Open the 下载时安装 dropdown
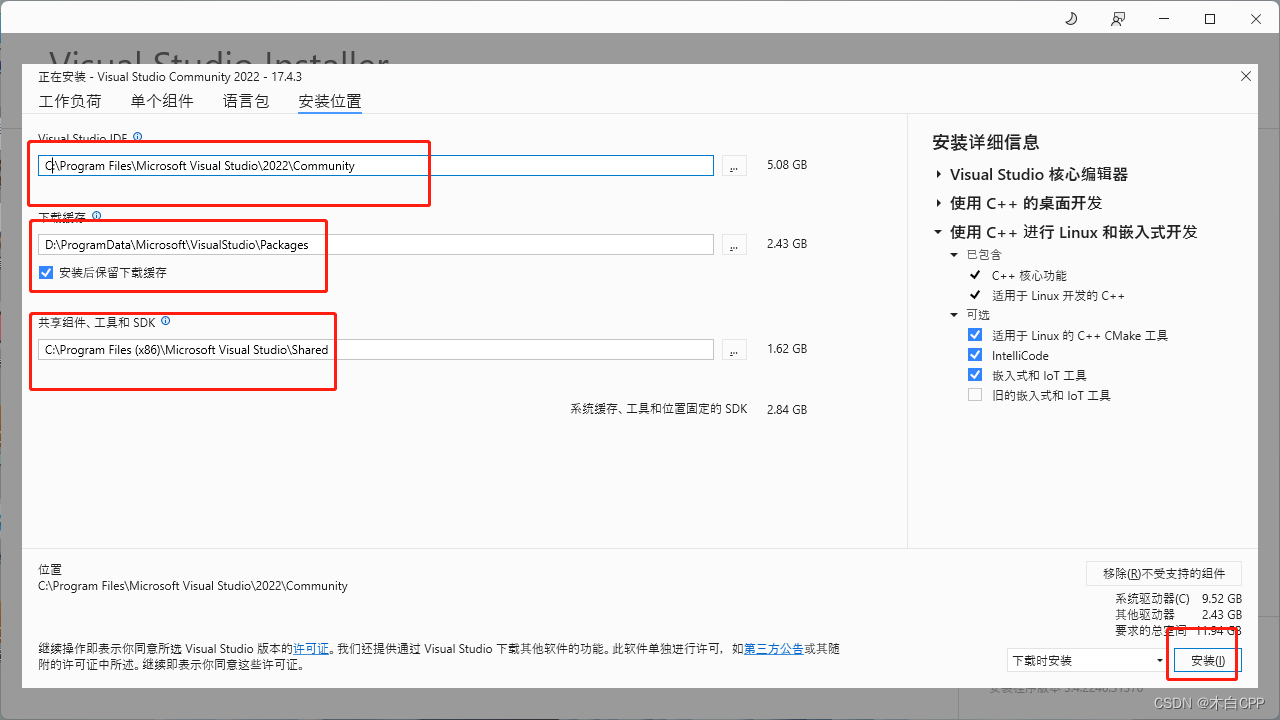1280x720 pixels. click(x=1087, y=660)
